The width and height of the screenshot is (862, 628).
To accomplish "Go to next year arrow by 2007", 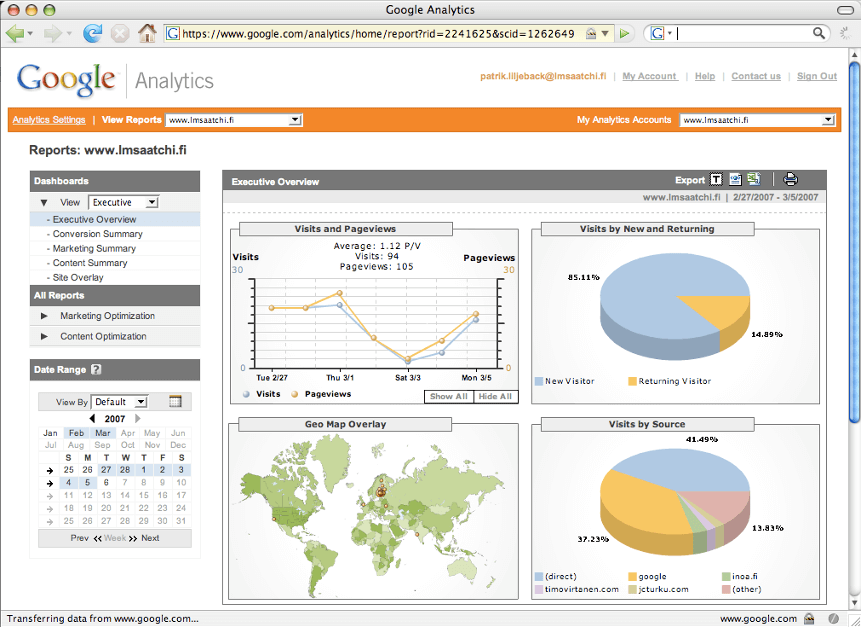I will [x=137, y=419].
